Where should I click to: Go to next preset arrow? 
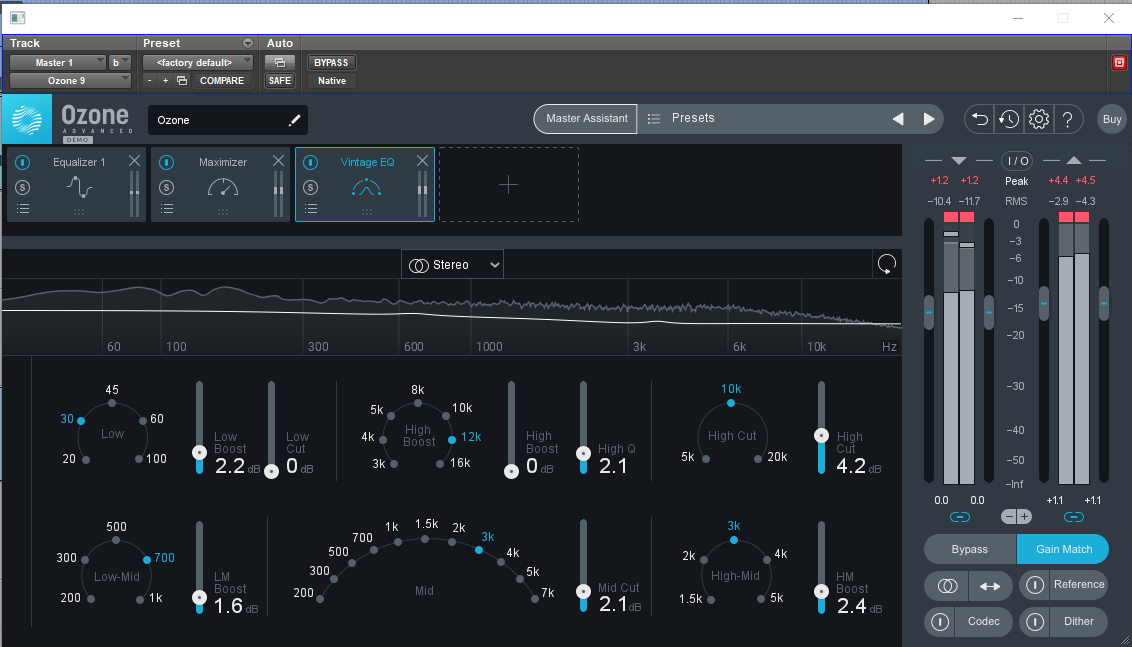coord(929,119)
